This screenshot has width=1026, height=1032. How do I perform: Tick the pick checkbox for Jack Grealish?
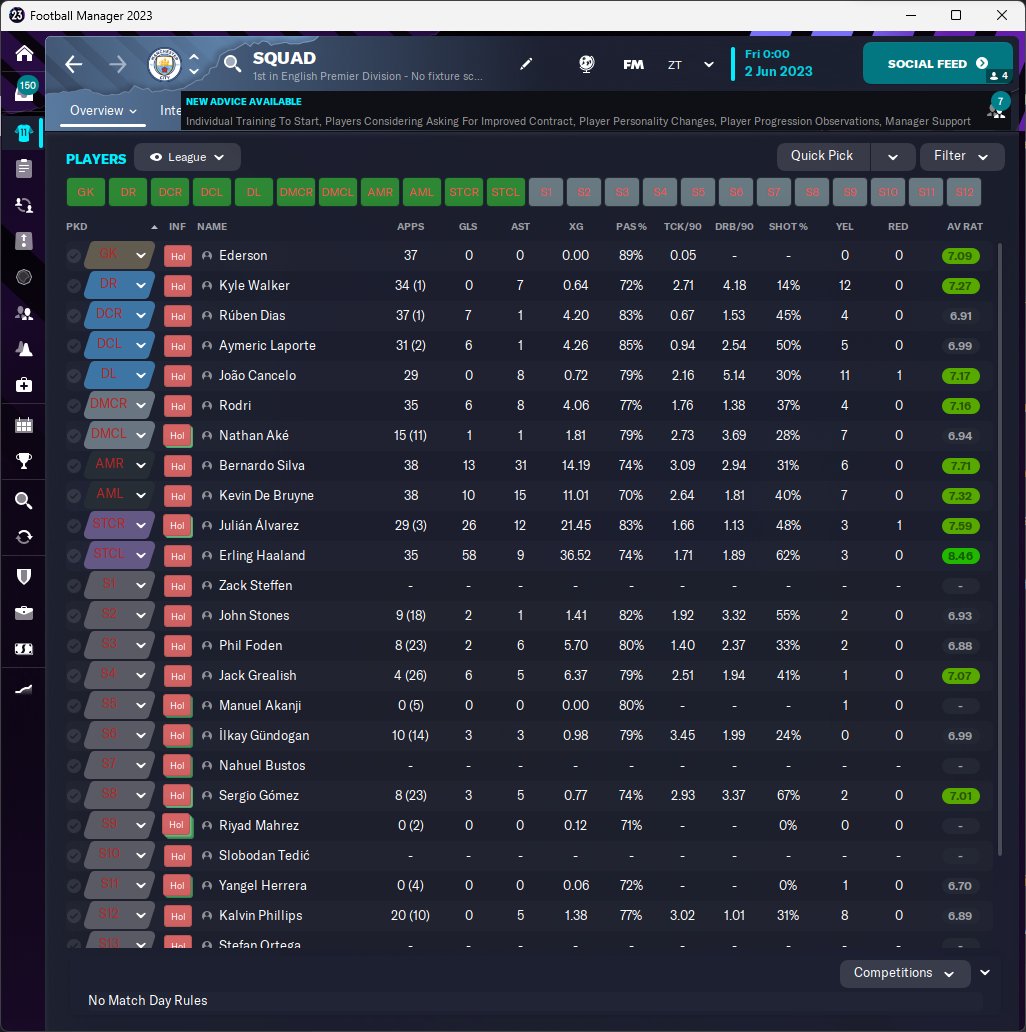(74, 676)
